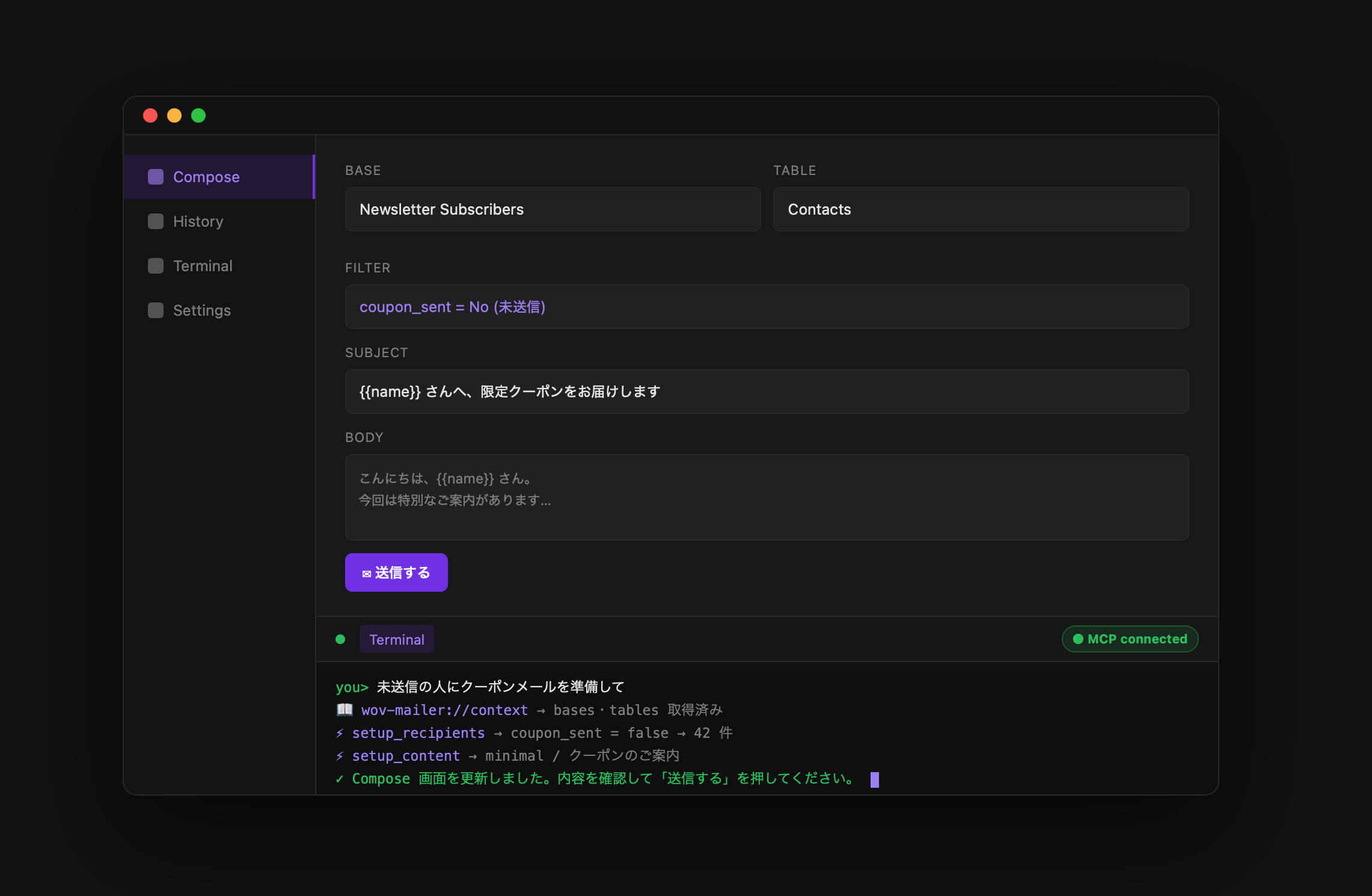Click "minimal / クーポンのご案内" text
This screenshot has width=1372, height=896.
[583, 756]
